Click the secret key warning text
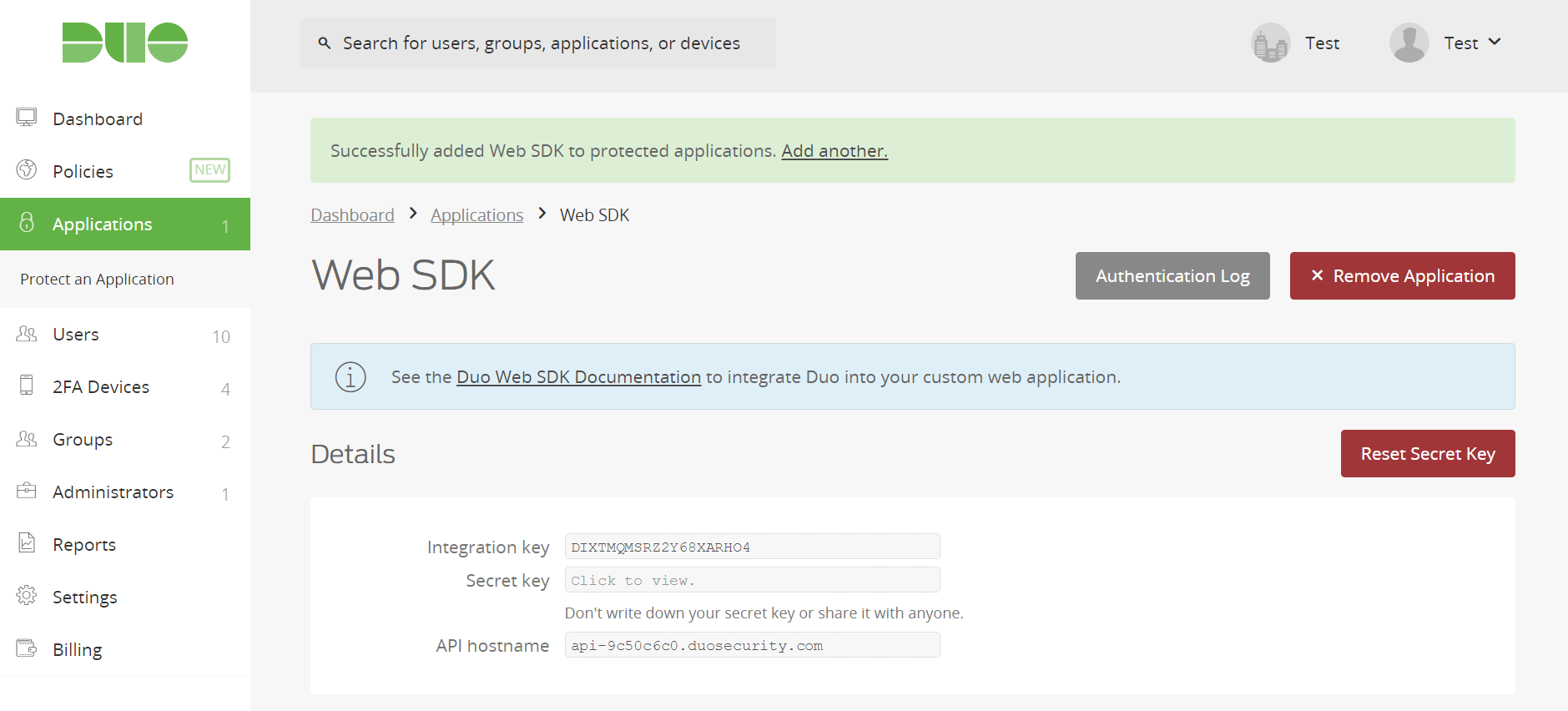 click(764, 613)
